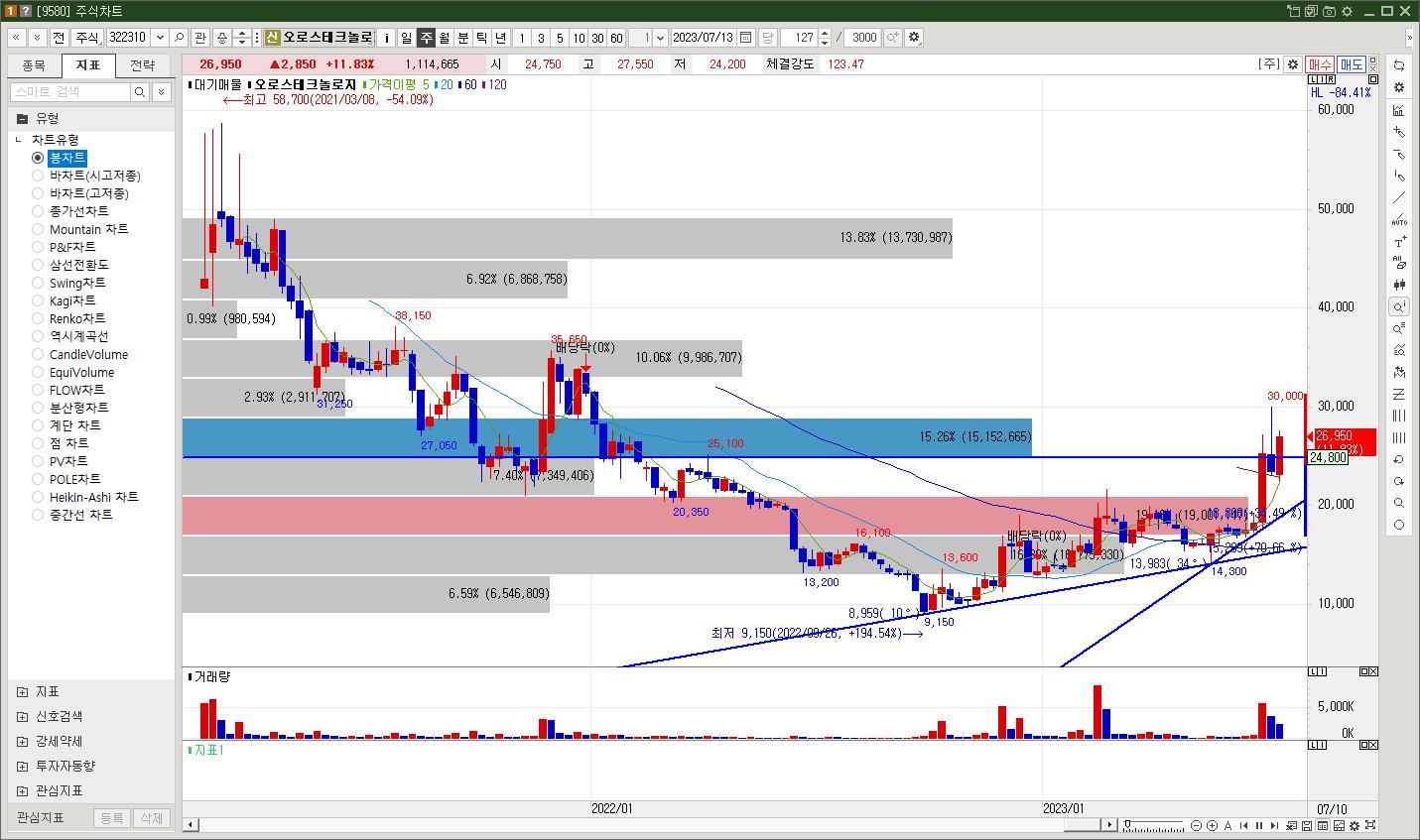This screenshot has height=840, width=1420.
Task: Expand the 투자자동향 tree section
Action: 23,766
